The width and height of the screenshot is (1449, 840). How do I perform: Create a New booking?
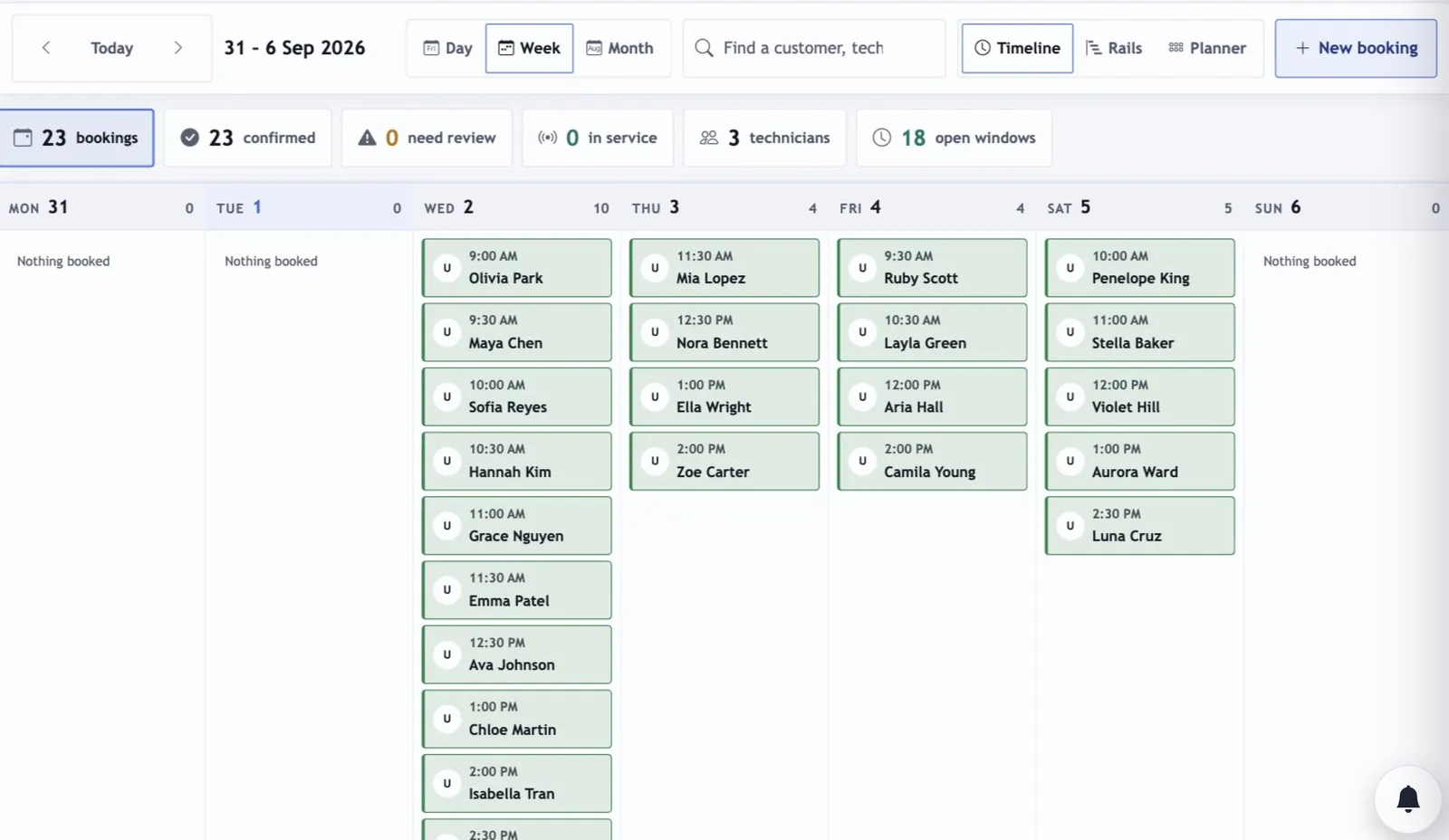click(x=1356, y=48)
